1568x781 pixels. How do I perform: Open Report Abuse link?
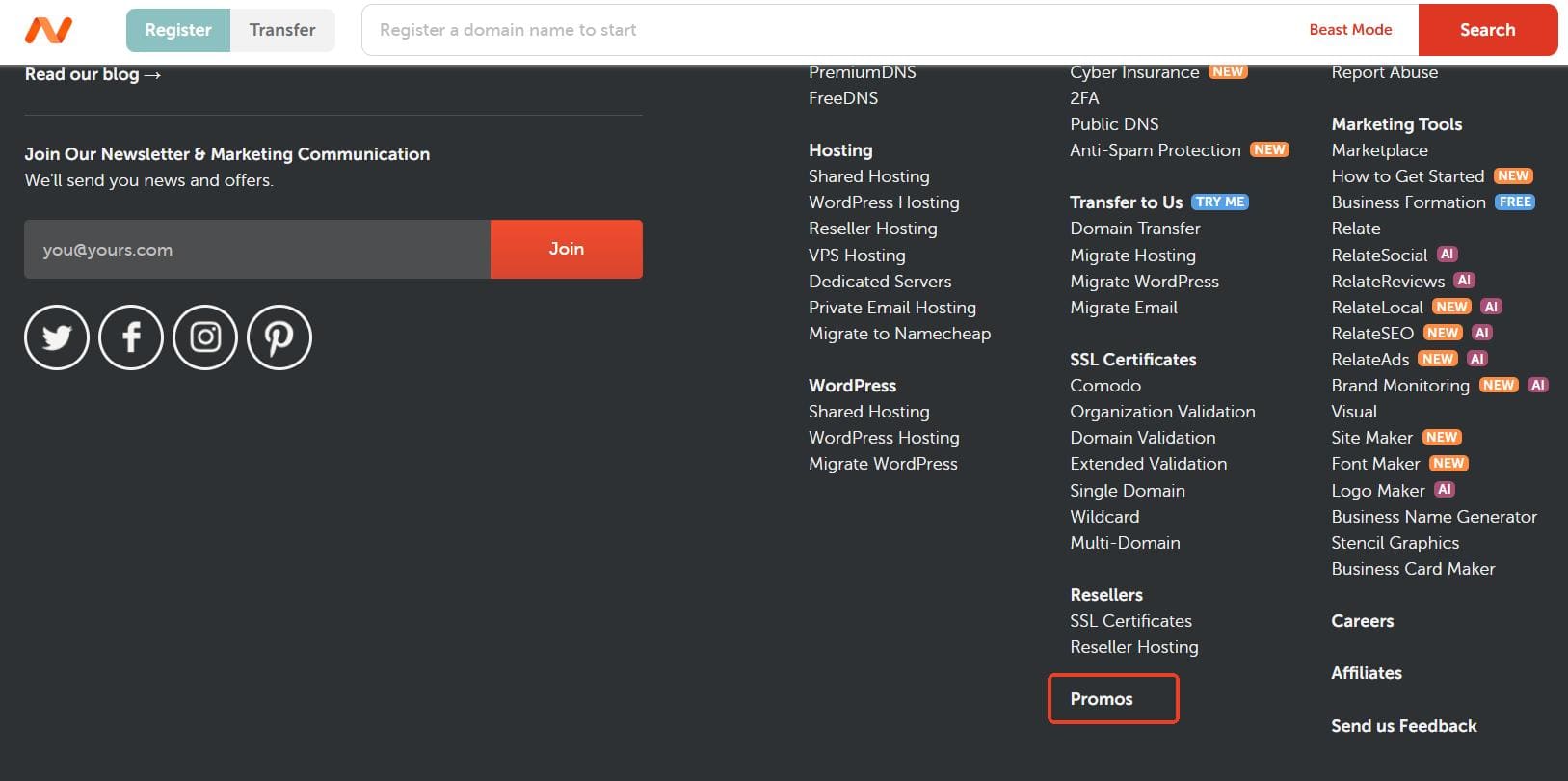(1384, 72)
